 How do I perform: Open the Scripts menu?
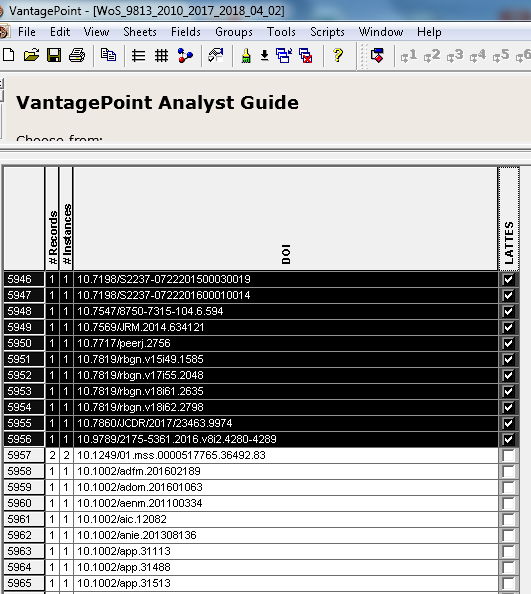pos(327,32)
